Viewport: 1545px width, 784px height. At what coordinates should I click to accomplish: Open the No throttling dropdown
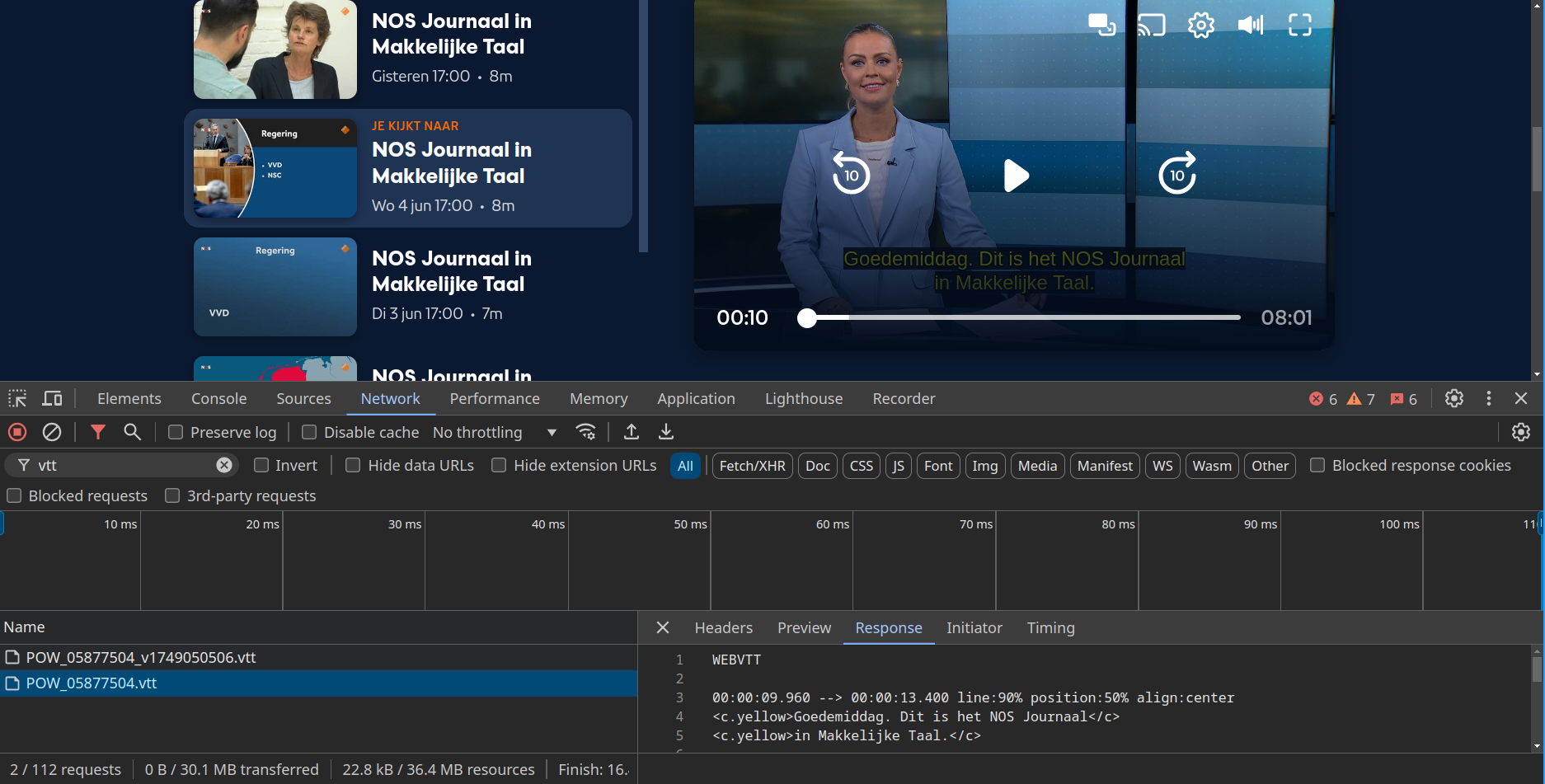(x=495, y=432)
